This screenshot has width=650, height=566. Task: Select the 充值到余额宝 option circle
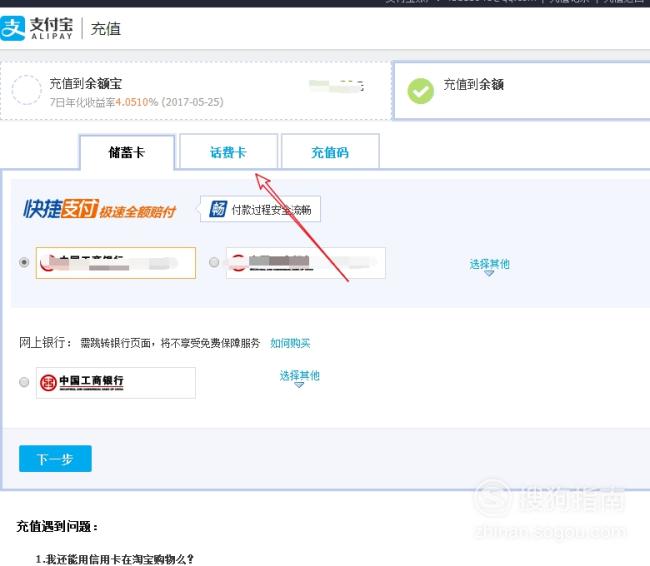26,90
